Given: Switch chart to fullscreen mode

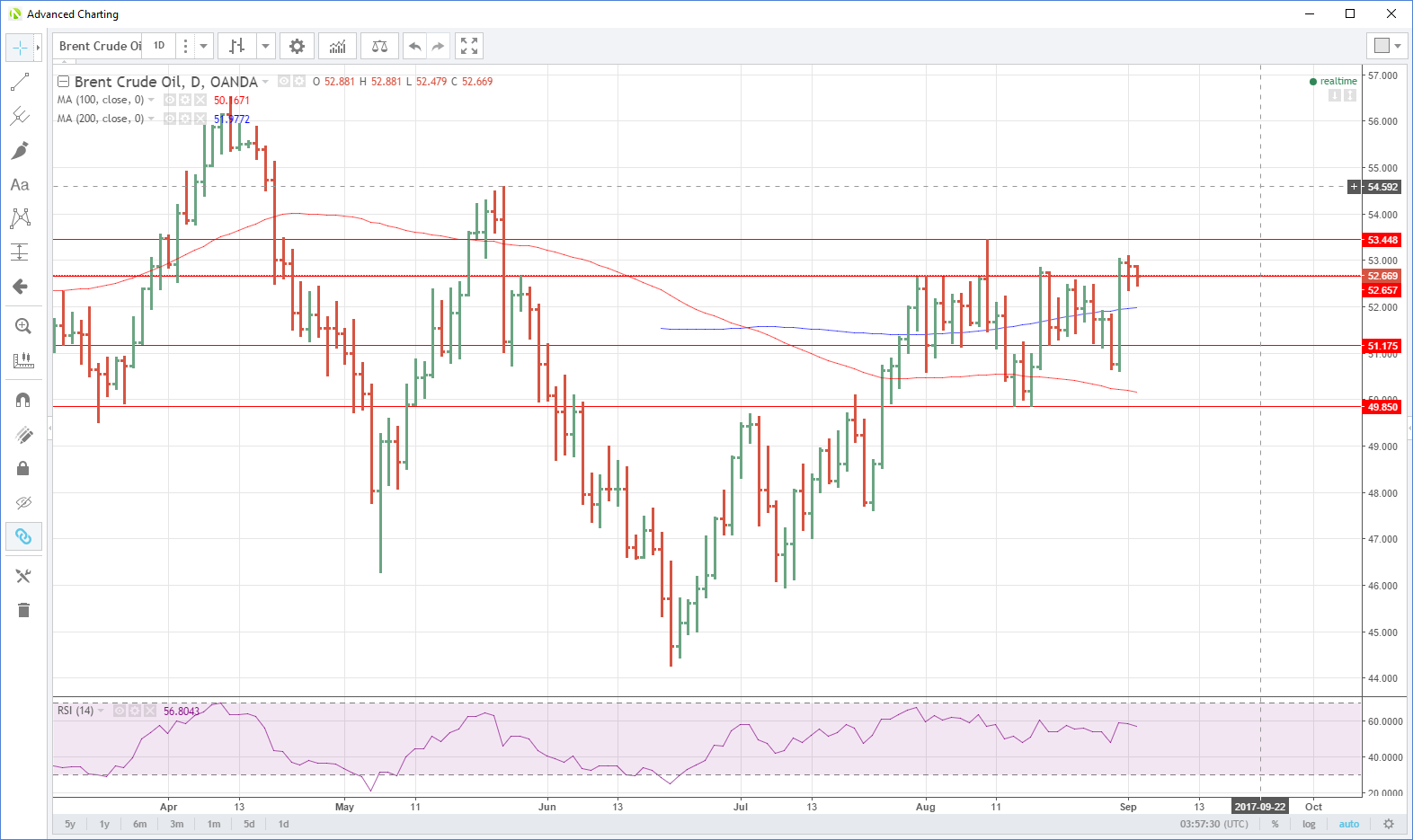Looking at the screenshot, I should pyautogui.click(x=469, y=46).
